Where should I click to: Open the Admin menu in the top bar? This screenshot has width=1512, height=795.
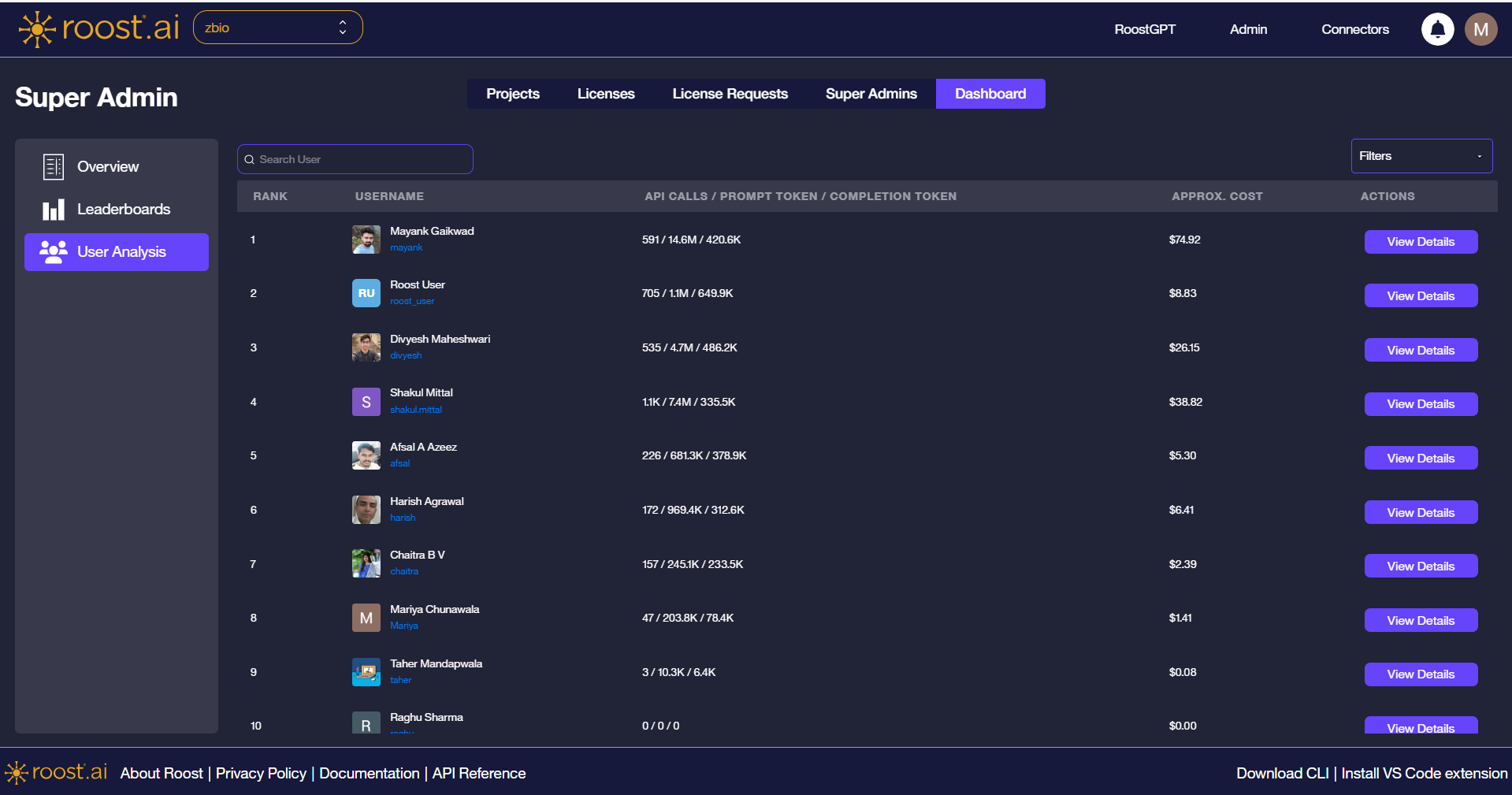click(x=1247, y=28)
